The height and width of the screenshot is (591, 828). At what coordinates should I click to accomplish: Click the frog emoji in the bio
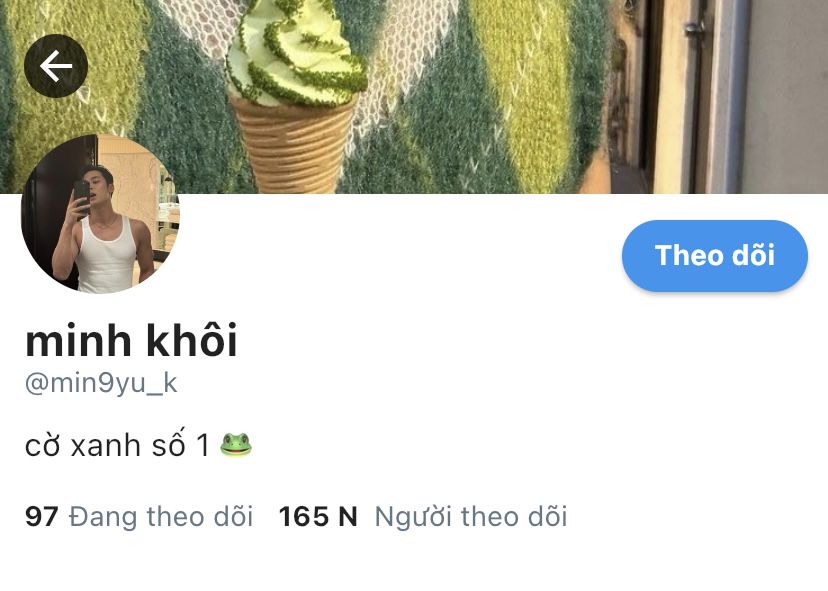coord(236,445)
